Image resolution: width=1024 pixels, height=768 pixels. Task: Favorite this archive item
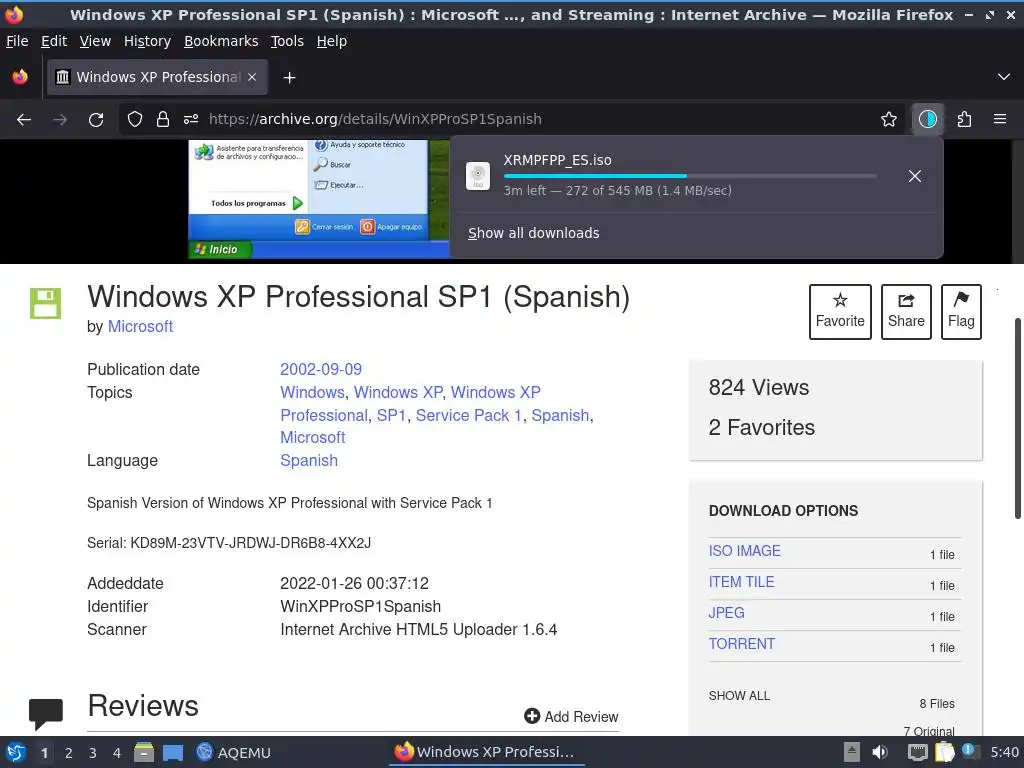point(840,312)
